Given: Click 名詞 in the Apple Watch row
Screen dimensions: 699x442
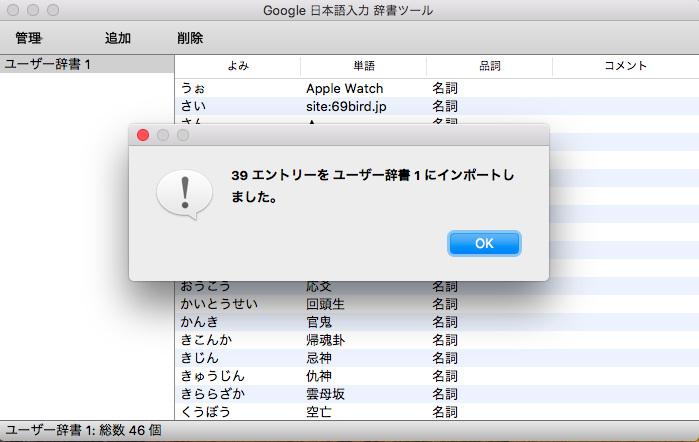Looking at the screenshot, I should pos(444,88).
